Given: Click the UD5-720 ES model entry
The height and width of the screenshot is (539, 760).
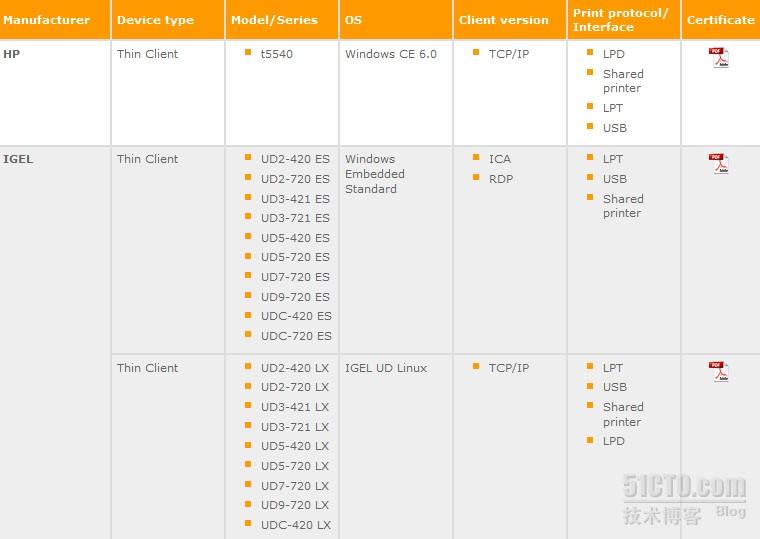Looking at the screenshot, I should (295, 257).
